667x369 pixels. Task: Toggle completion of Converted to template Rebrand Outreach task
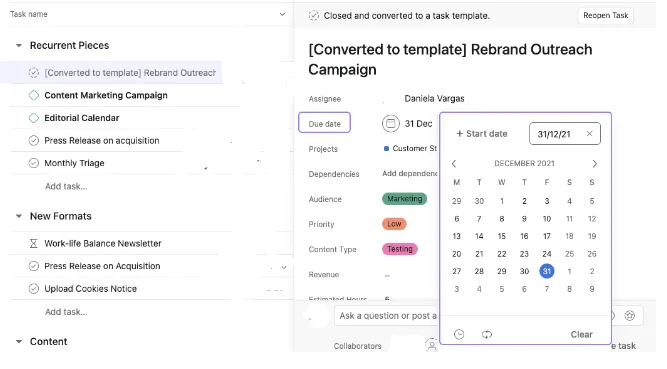pos(34,73)
